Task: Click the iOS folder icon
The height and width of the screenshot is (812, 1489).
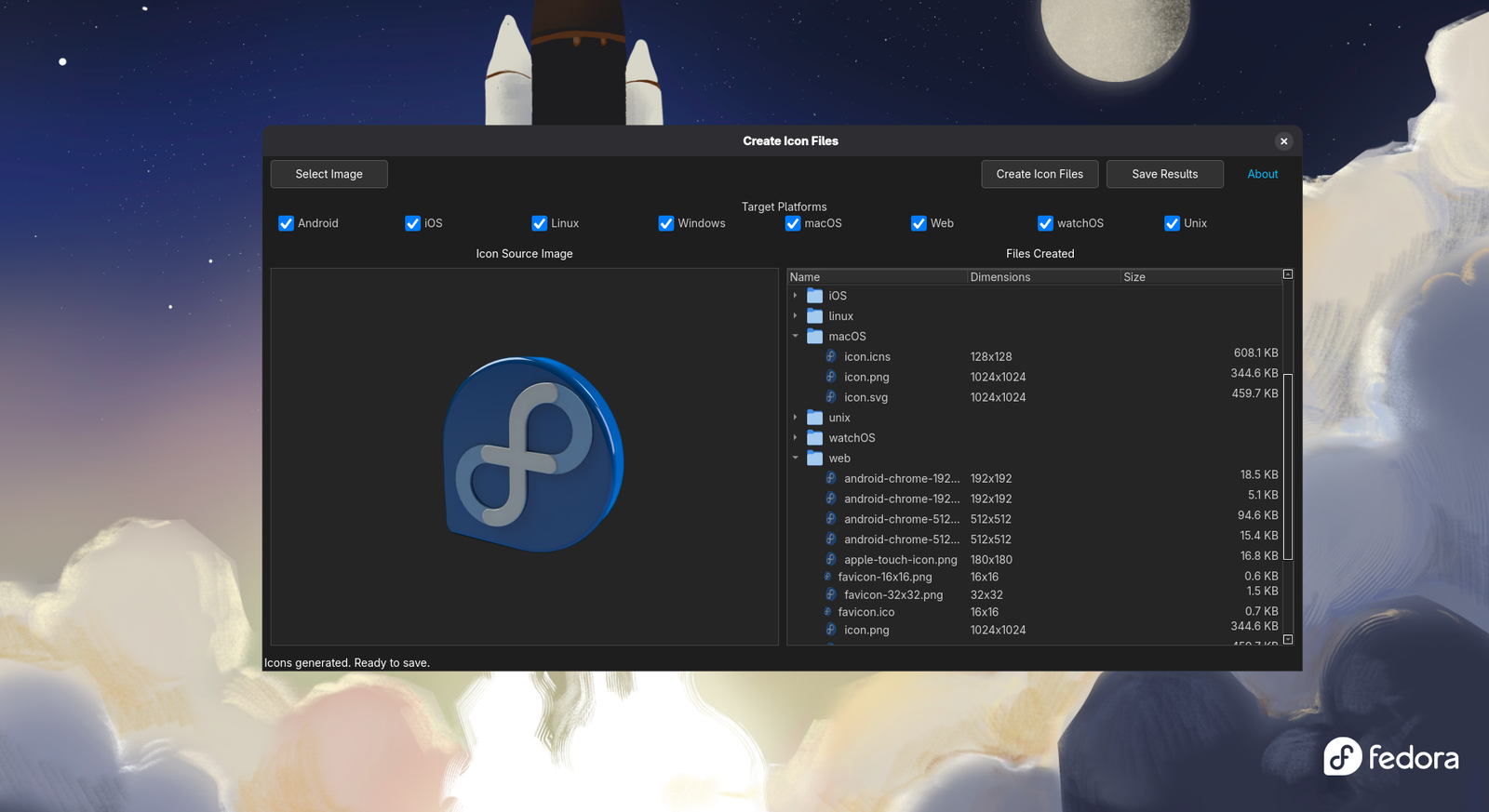Action: coord(814,296)
